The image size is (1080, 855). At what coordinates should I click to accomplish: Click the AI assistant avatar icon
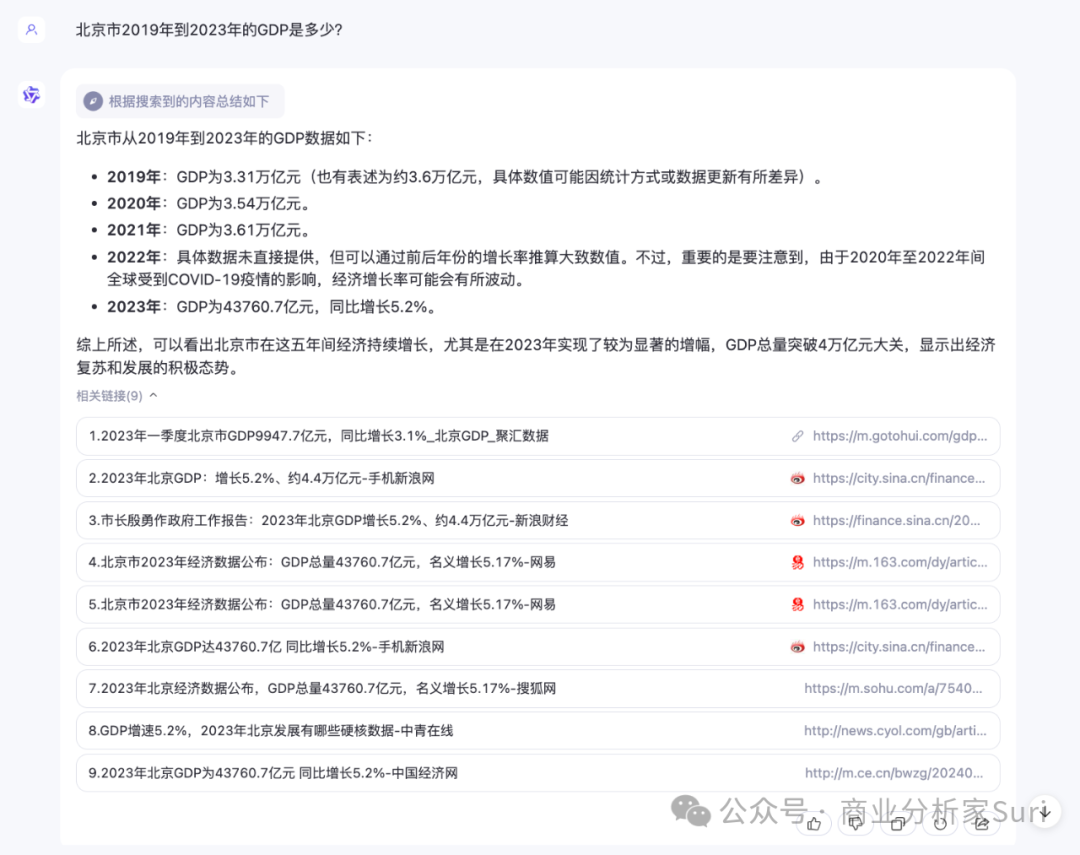(x=30, y=94)
